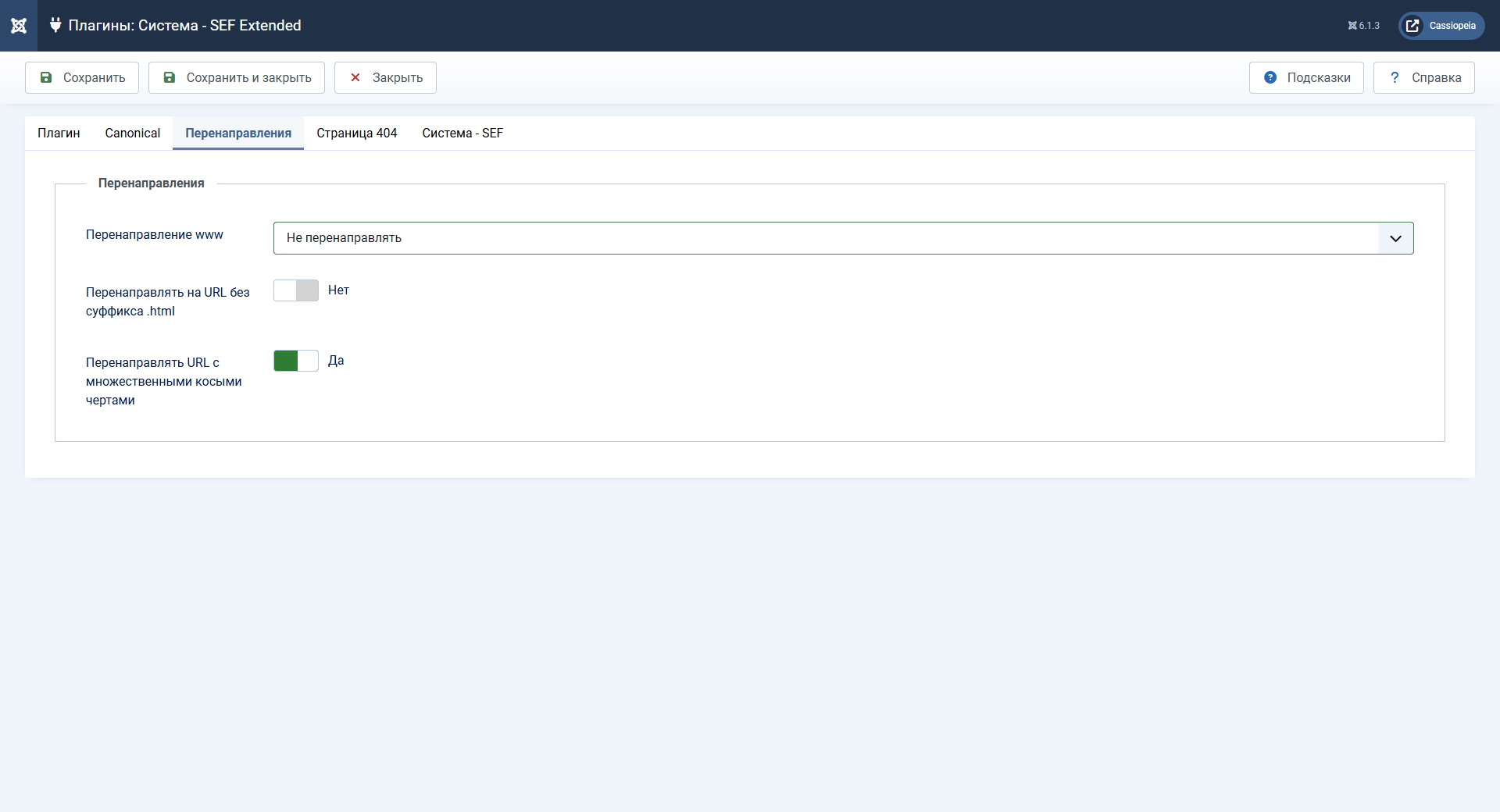Click the Перенаправления fieldset legend
This screenshot has width=1500, height=812.
tap(152, 183)
